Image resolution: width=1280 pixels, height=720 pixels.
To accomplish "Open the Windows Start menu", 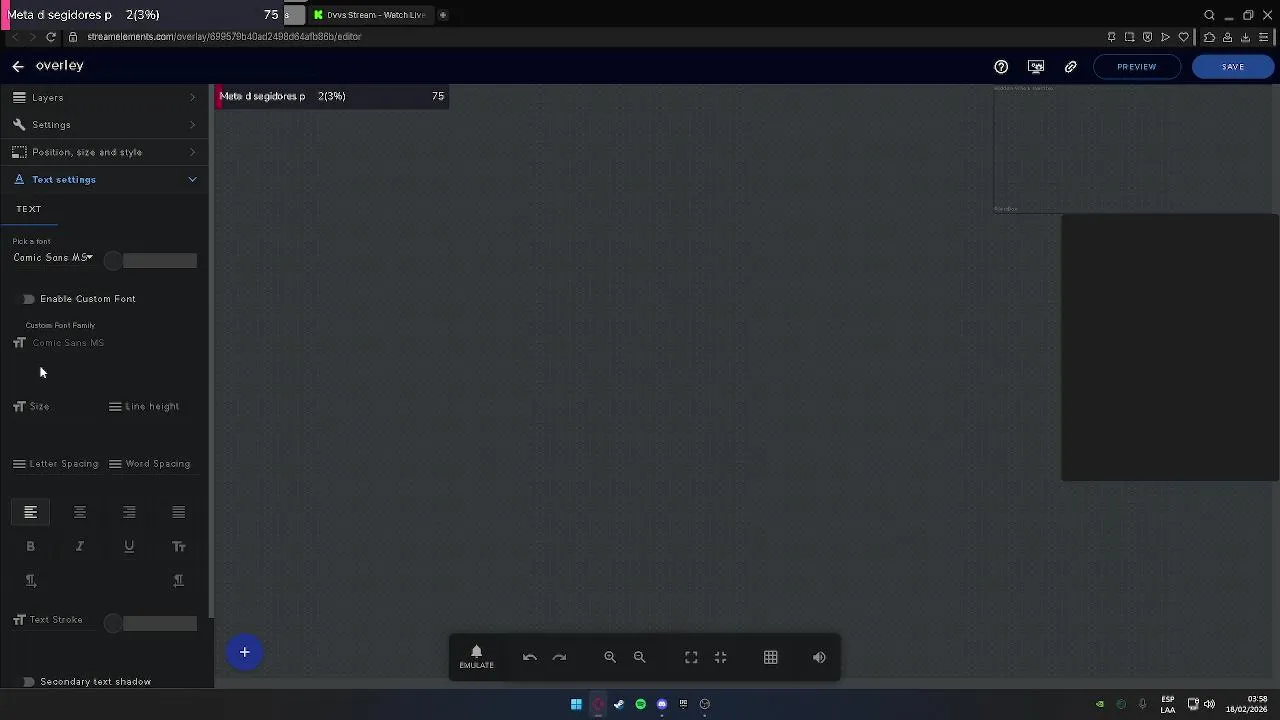I will [x=576, y=704].
